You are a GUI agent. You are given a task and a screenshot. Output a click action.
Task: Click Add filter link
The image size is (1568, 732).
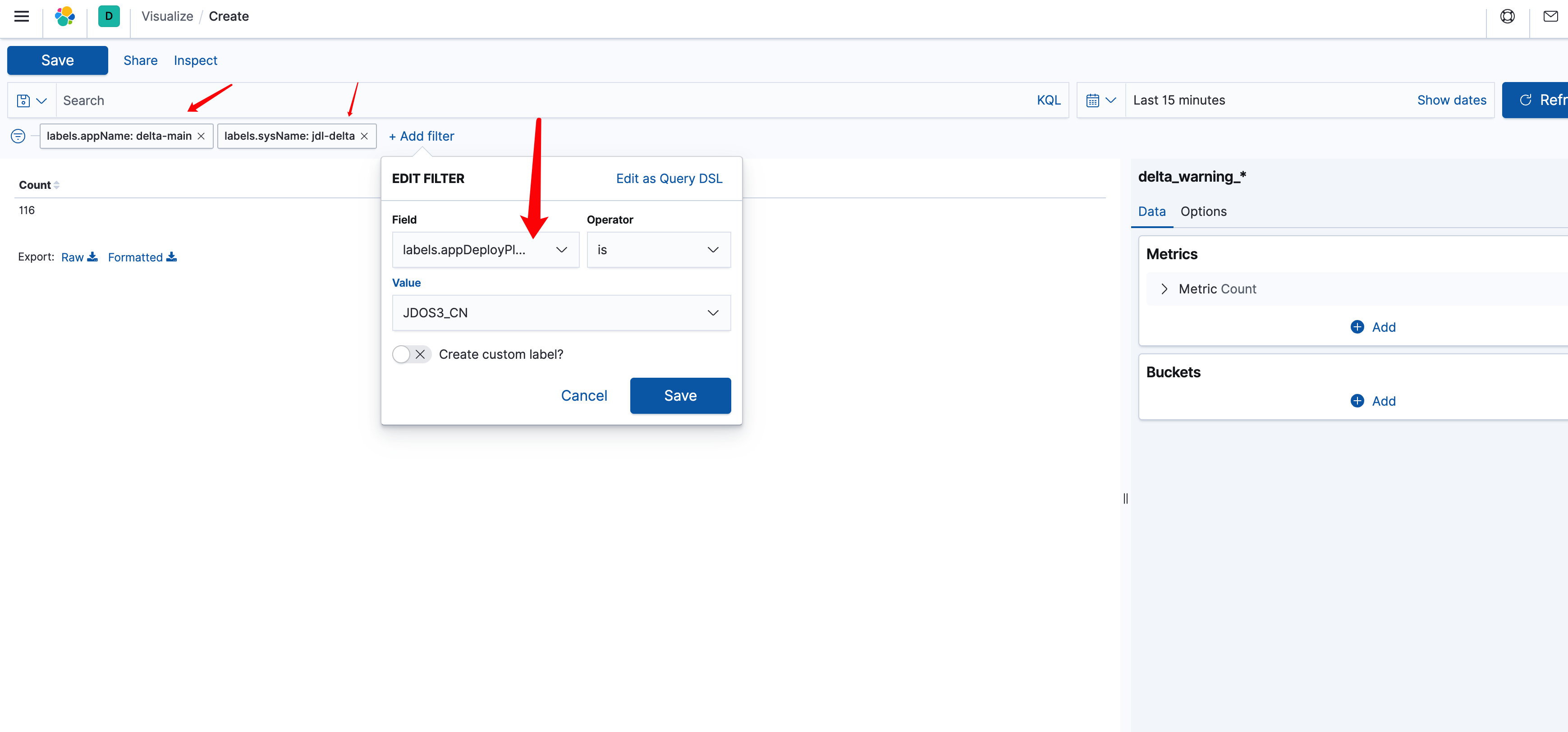(x=421, y=136)
